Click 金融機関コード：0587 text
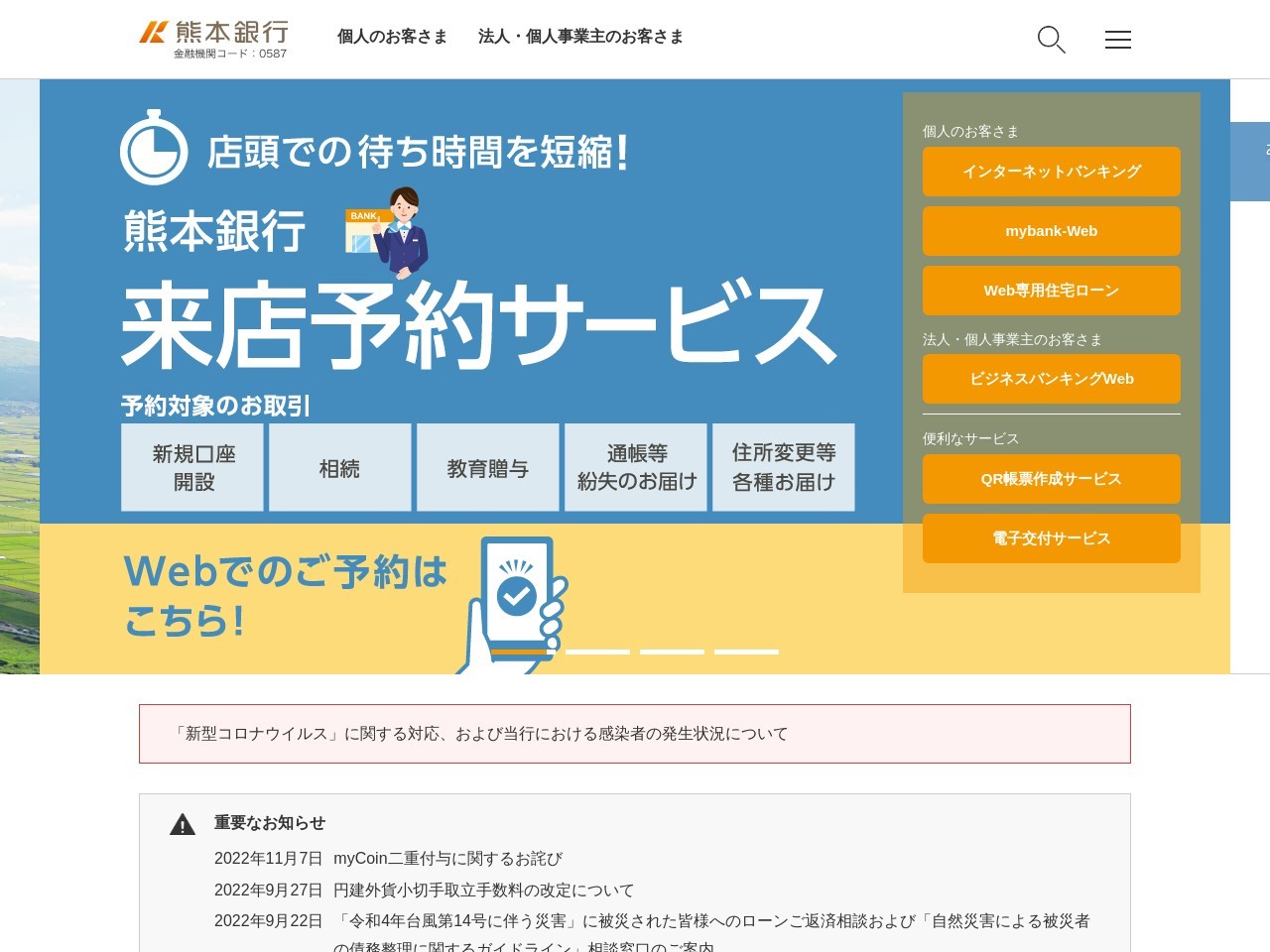The image size is (1270, 952). click(x=230, y=54)
